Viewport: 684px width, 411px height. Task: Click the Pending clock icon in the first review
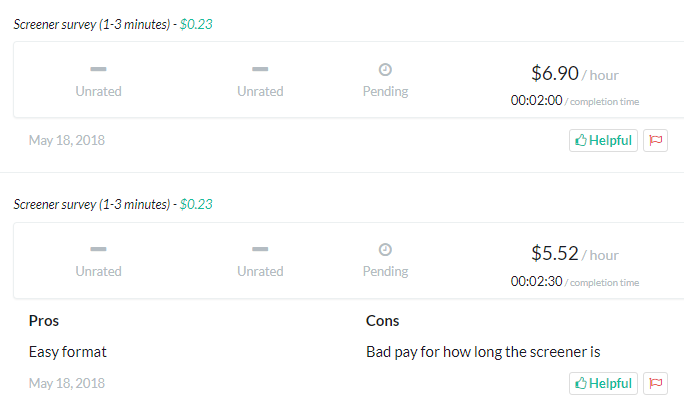click(x=385, y=69)
